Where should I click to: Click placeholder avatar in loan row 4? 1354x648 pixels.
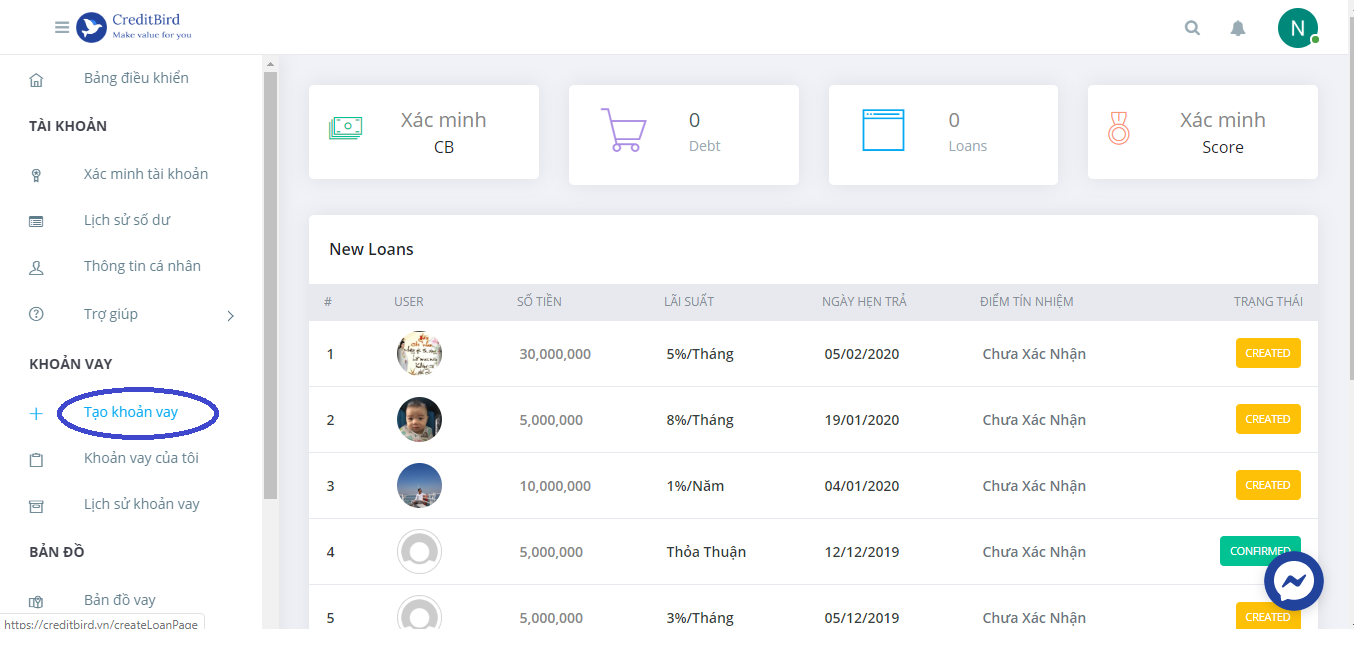(x=419, y=551)
